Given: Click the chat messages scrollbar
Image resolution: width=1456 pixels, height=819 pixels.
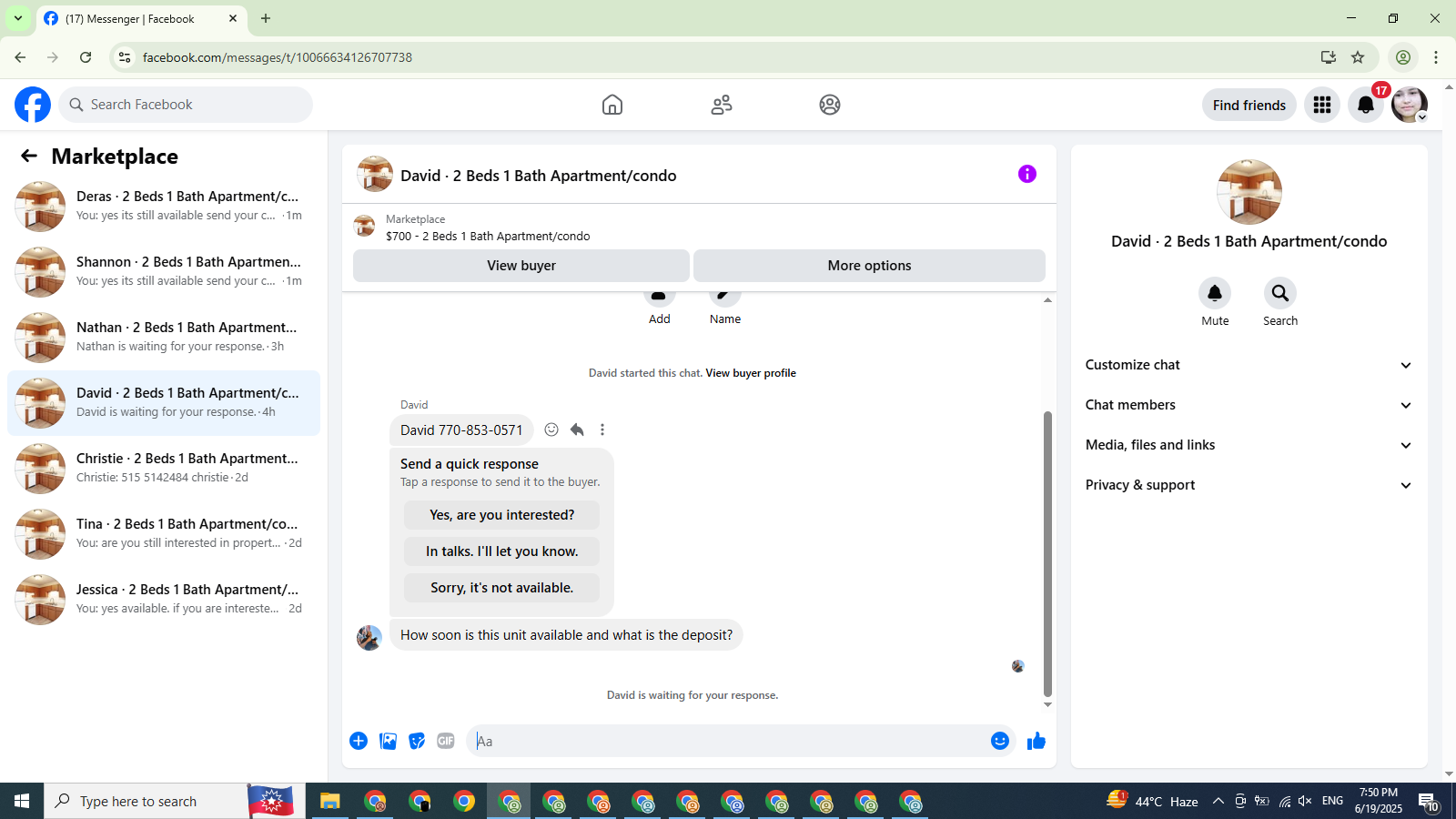Looking at the screenshot, I should tap(1047, 553).
